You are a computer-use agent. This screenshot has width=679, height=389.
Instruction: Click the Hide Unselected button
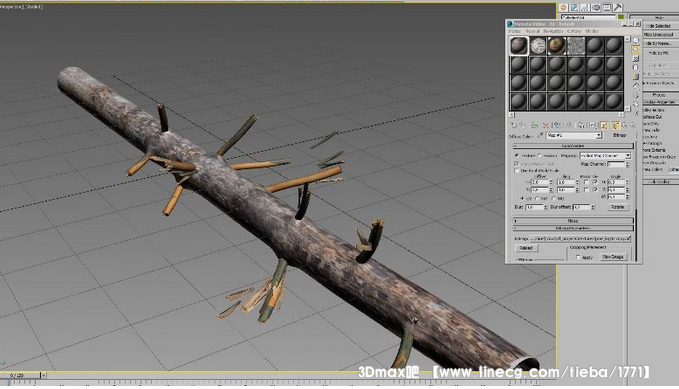tap(660, 35)
